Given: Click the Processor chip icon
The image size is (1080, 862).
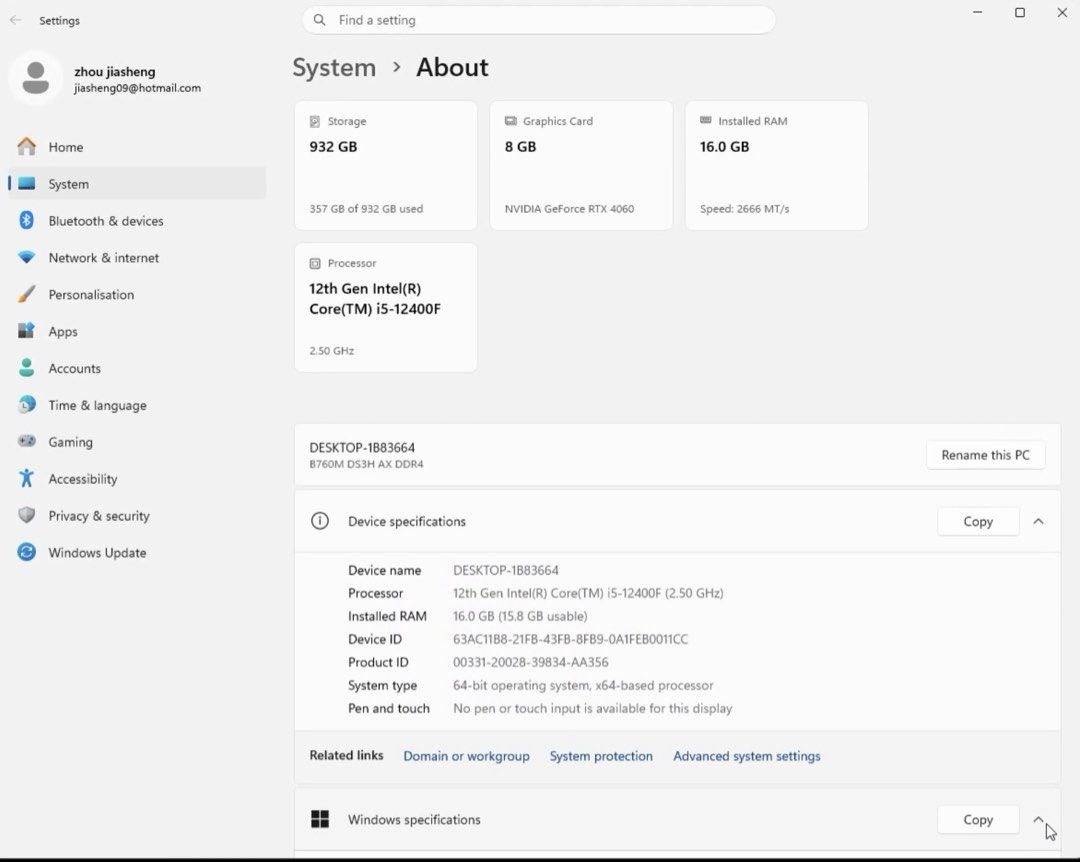Looking at the screenshot, I should coord(315,263).
